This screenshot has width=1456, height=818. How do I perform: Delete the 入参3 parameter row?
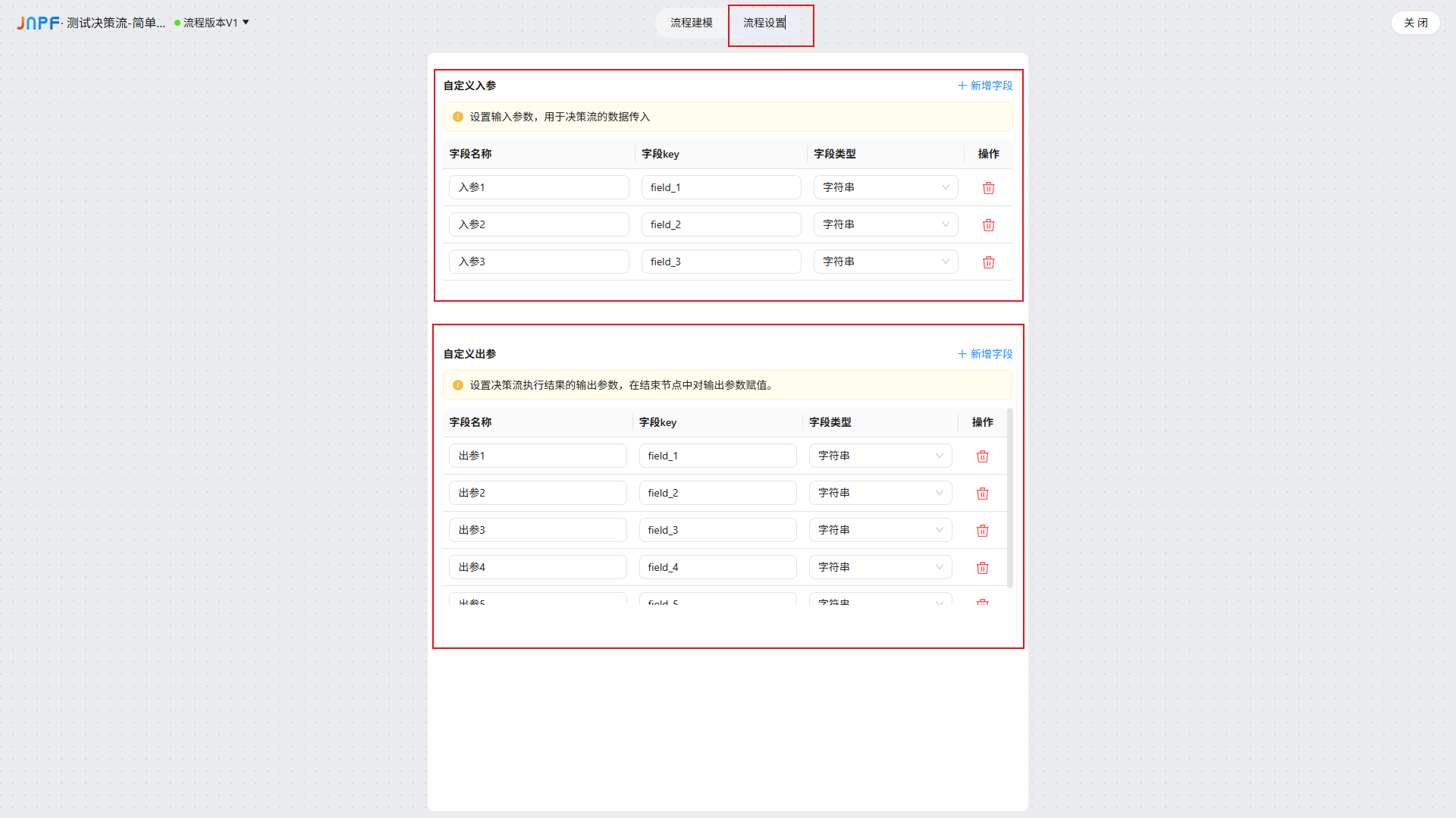(988, 262)
